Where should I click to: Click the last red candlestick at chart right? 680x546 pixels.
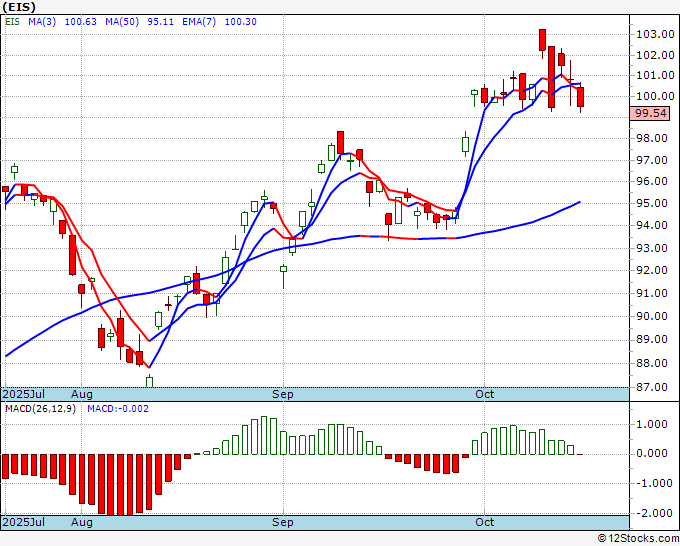coord(580,97)
